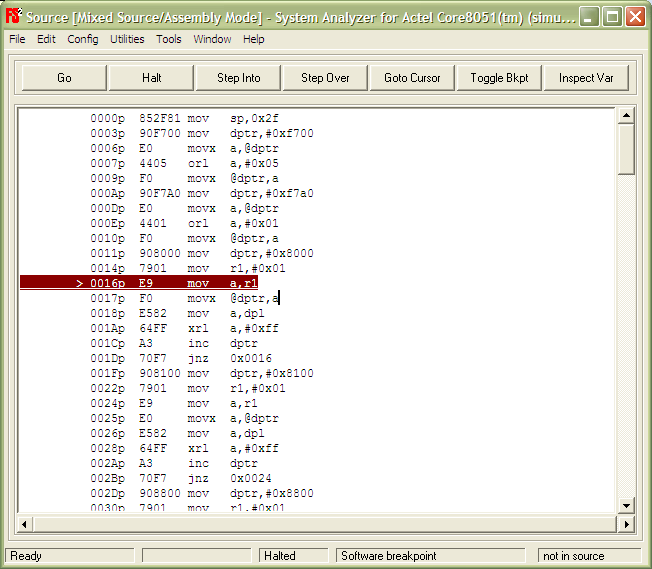This screenshot has width=652, height=569.
Task: Click the Go button
Action: [64, 78]
